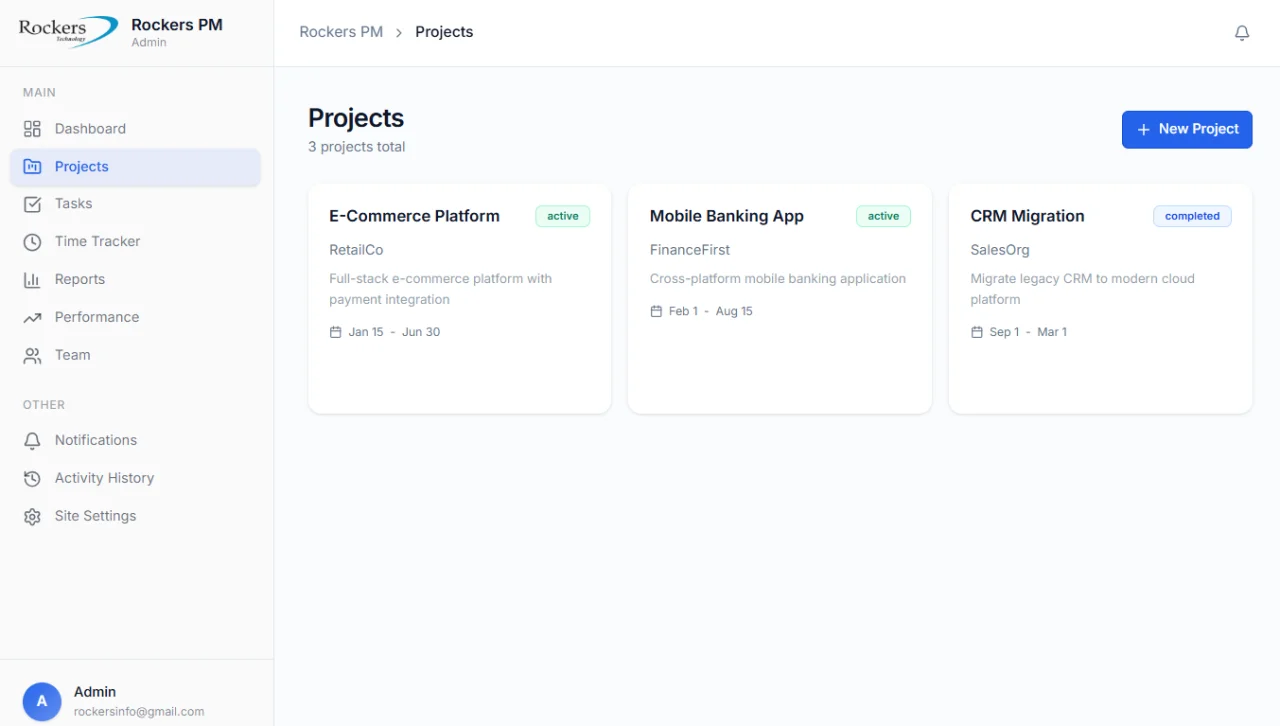The height and width of the screenshot is (726, 1280).
Task: Go to Tasks in the sidebar
Action: (135, 204)
